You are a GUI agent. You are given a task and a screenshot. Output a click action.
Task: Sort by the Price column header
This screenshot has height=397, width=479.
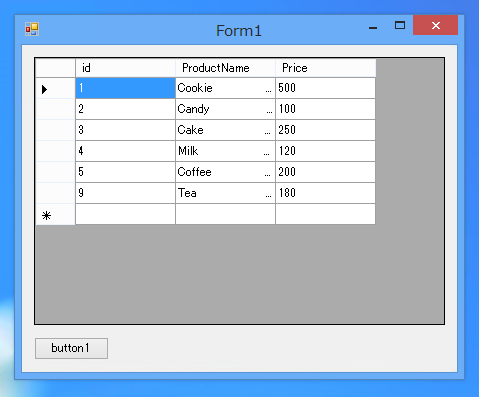pyautogui.click(x=326, y=68)
